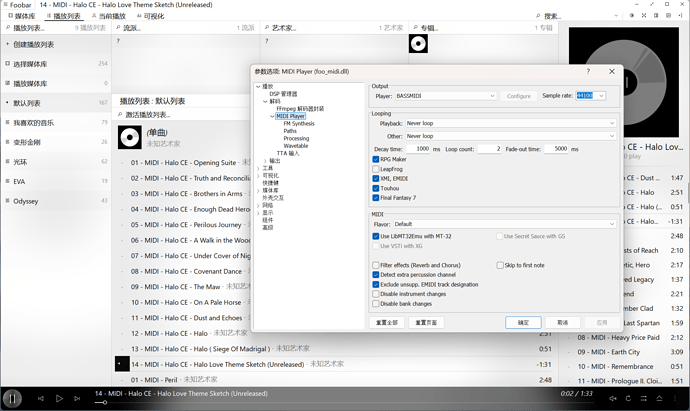The width and height of the screenshot is (690, 411).
Task: Toggle Use LibMT32Emu with MT-32
Action: (376, 236)
